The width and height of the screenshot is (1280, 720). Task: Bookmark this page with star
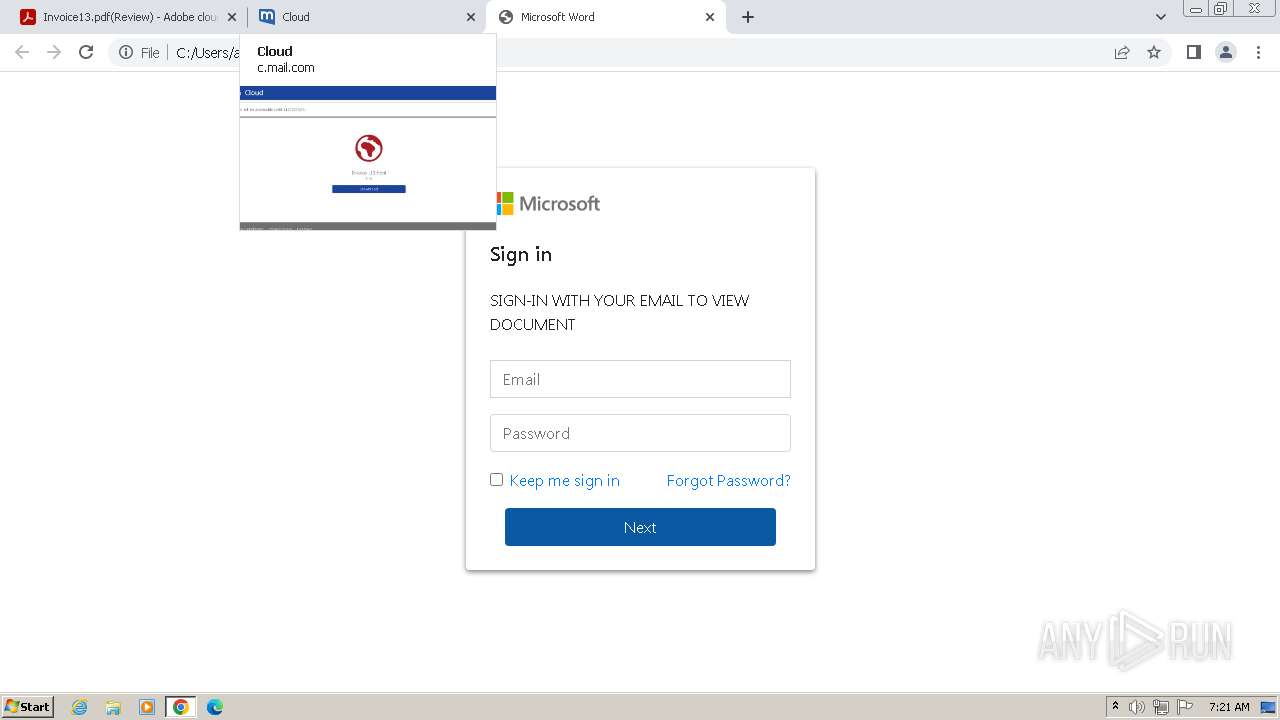coord(1154,52)
